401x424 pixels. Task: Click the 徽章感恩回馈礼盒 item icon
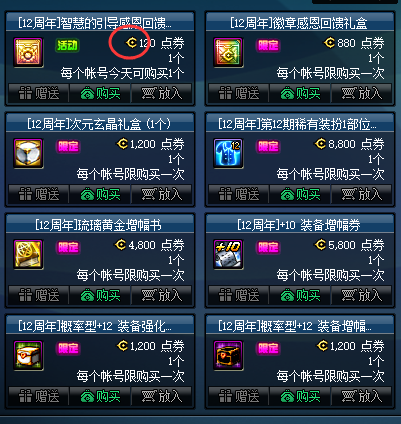coord(228,52)
